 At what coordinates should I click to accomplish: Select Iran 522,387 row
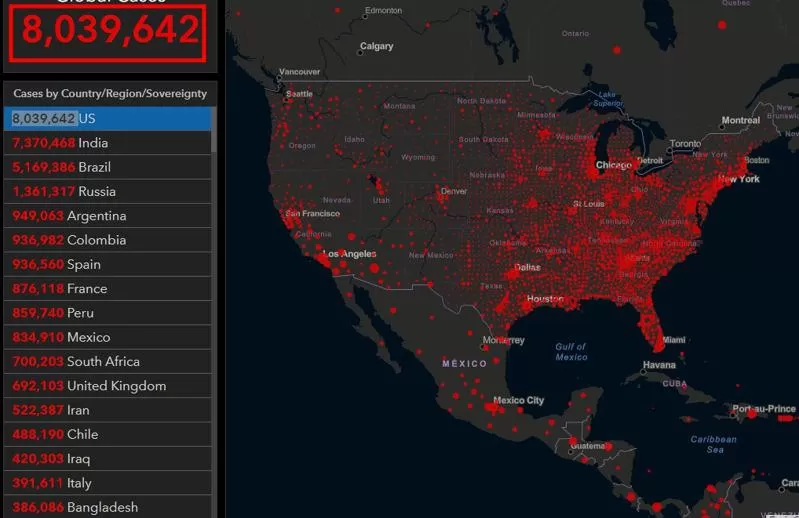(x=108, y=410)
